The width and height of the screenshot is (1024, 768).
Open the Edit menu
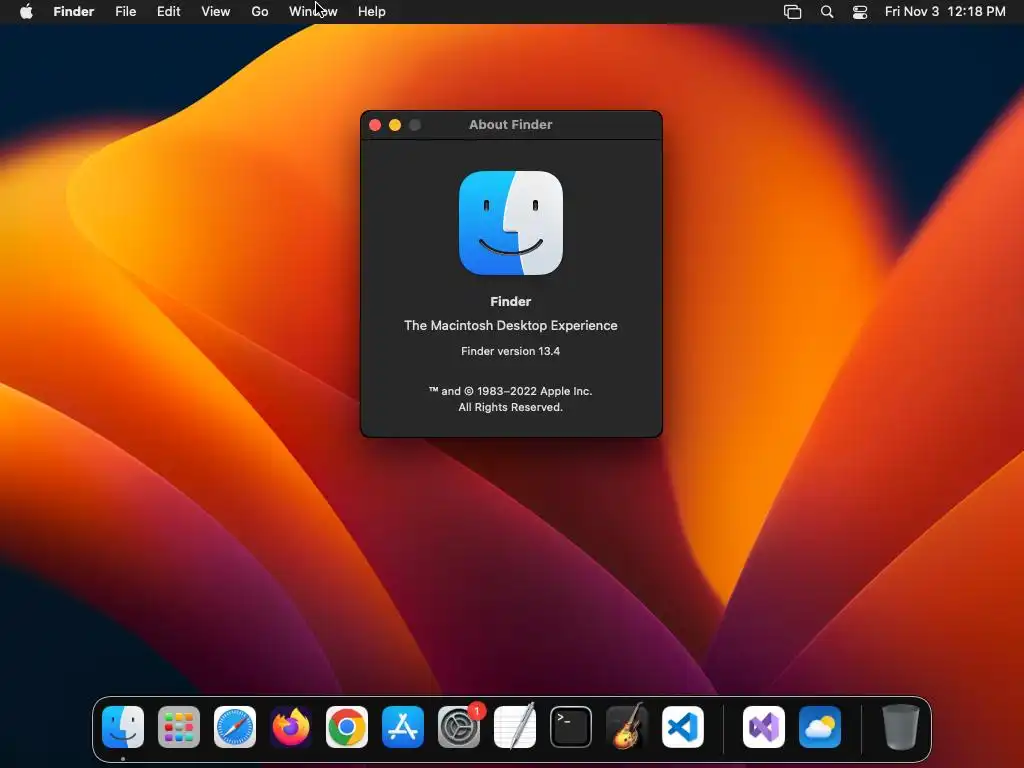pos(168,12)
